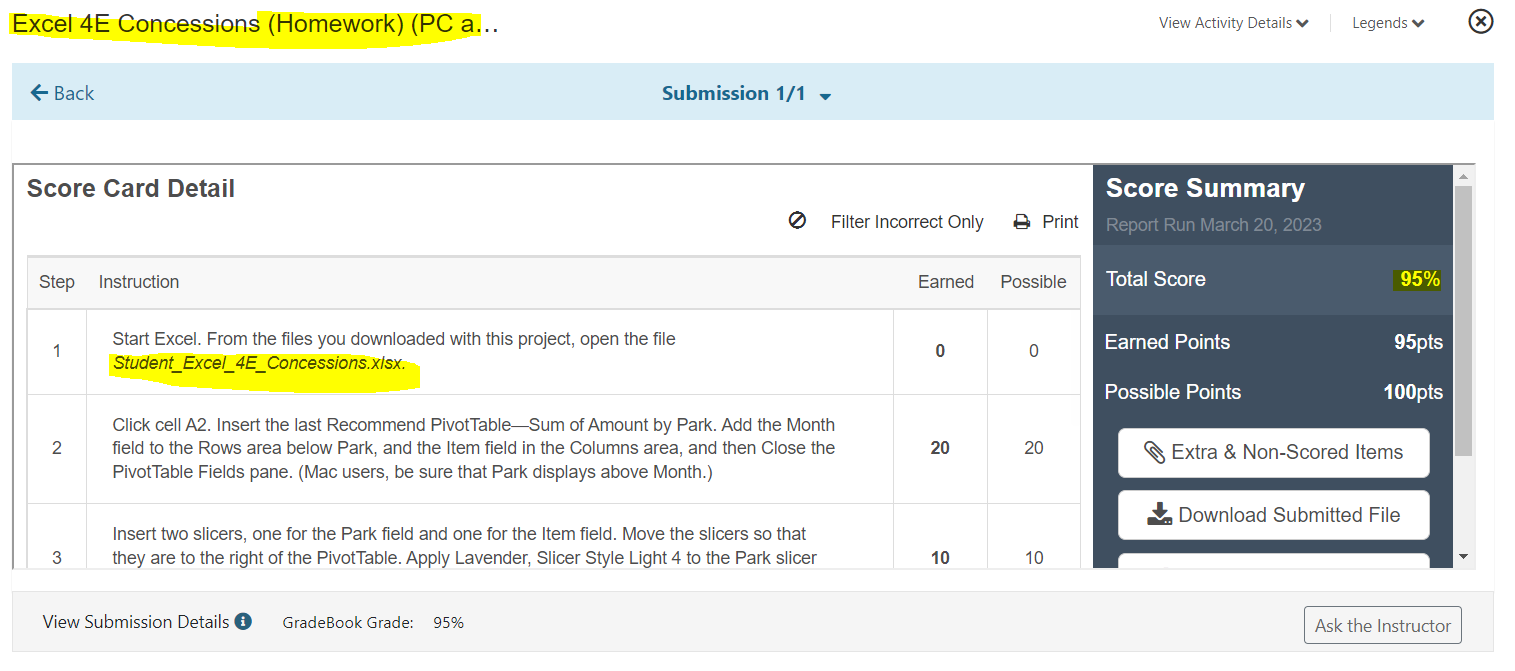Click Ask the Instructor button
Image resolution: width=1515 pixels, height=671 pixels.
[1383, 625]
